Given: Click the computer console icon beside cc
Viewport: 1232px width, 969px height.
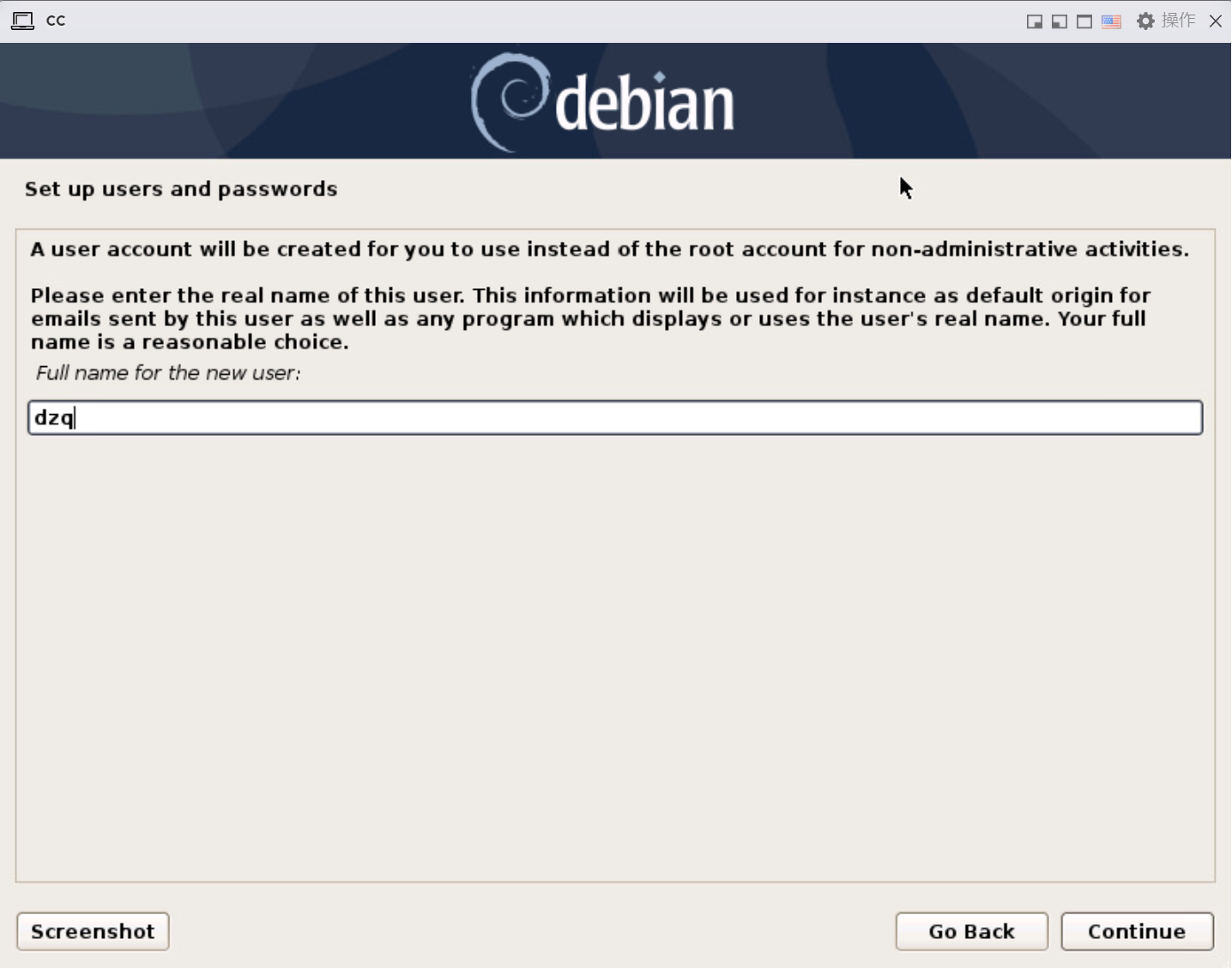Looking at the screenshot, I should coord(22,21).
